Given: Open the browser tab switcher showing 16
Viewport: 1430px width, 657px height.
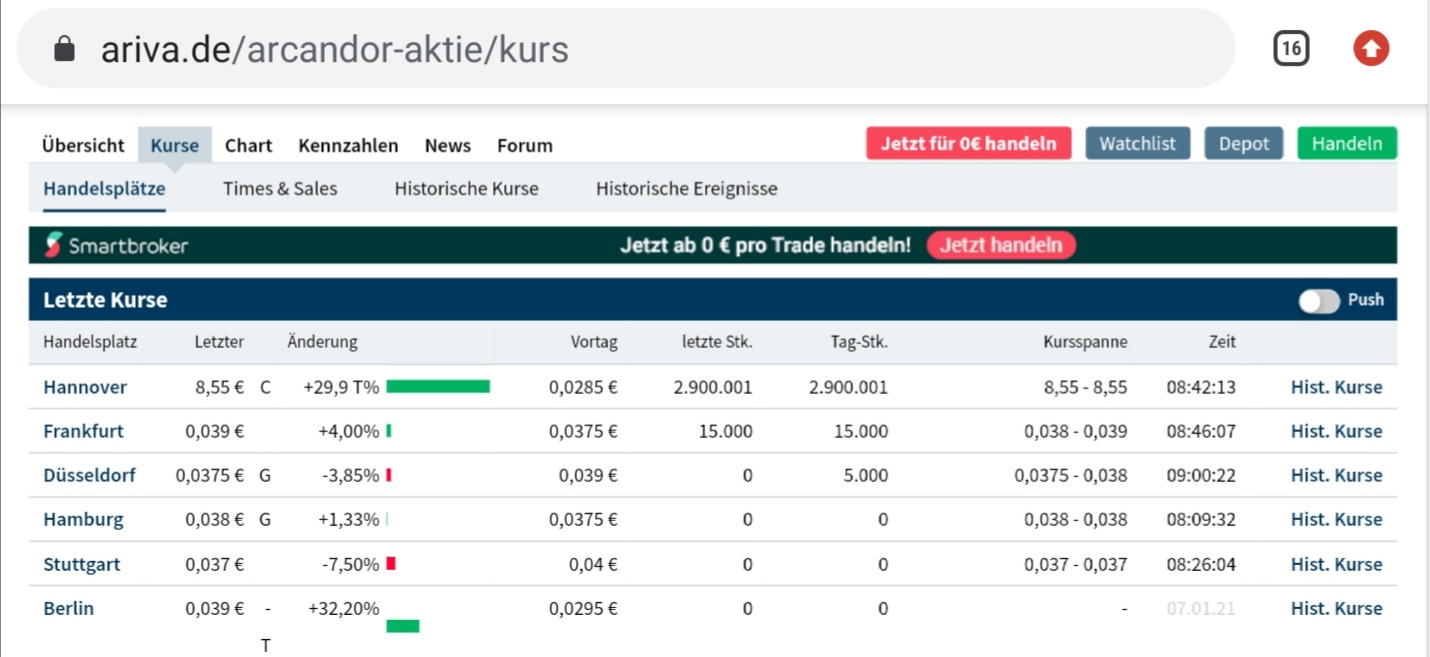Looking at the screenshot, I should (x=1290, y=47).
